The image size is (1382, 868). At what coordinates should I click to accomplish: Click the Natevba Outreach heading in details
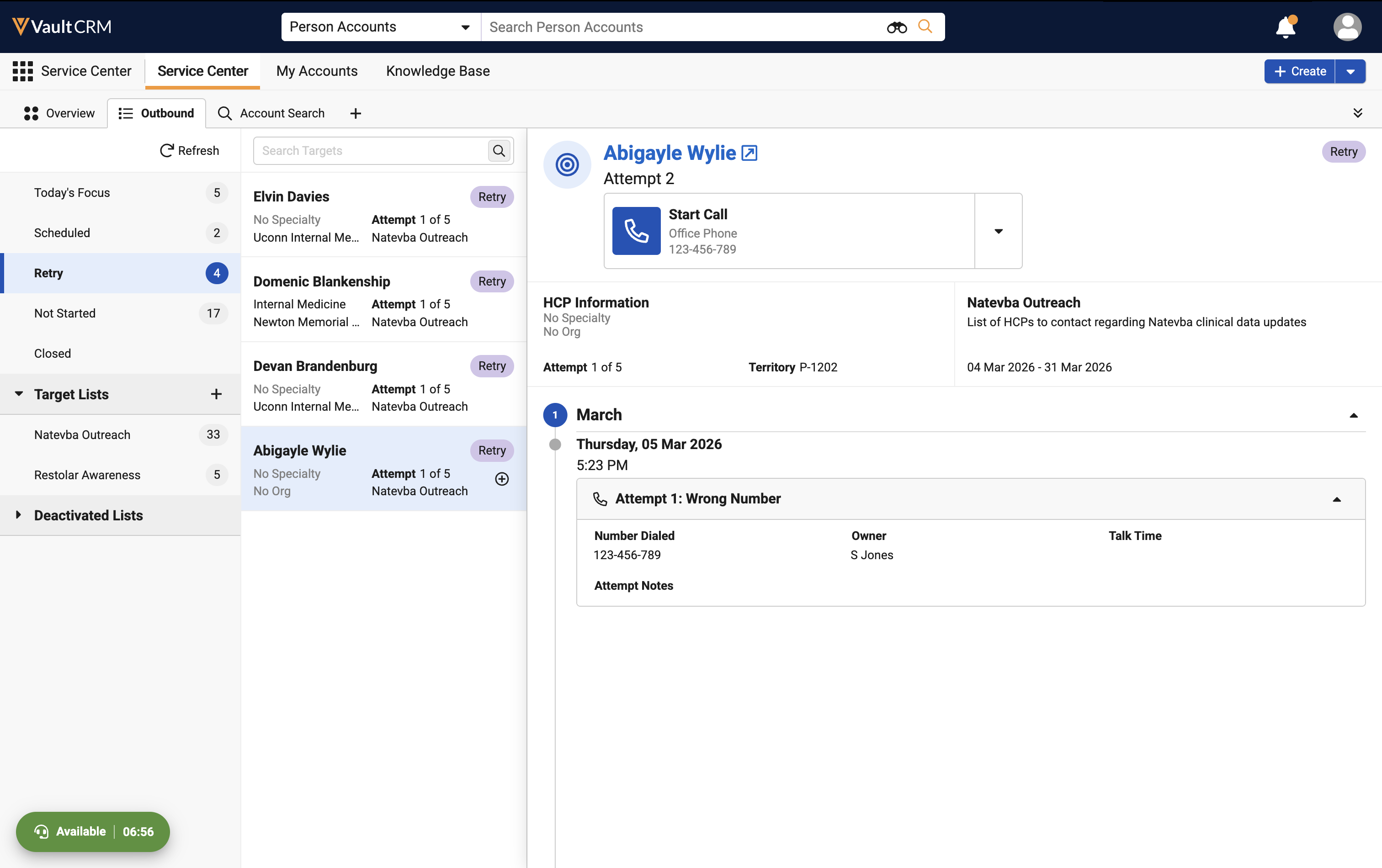tap(1023, 302)
